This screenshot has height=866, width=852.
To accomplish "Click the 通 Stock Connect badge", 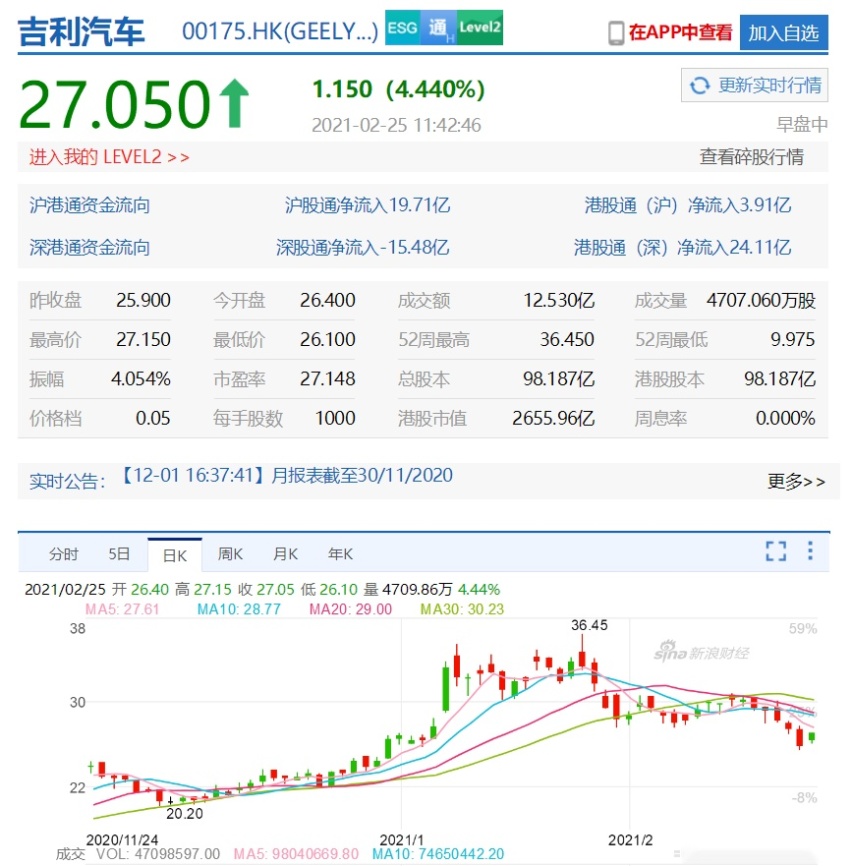I will (x=438, y=28).
